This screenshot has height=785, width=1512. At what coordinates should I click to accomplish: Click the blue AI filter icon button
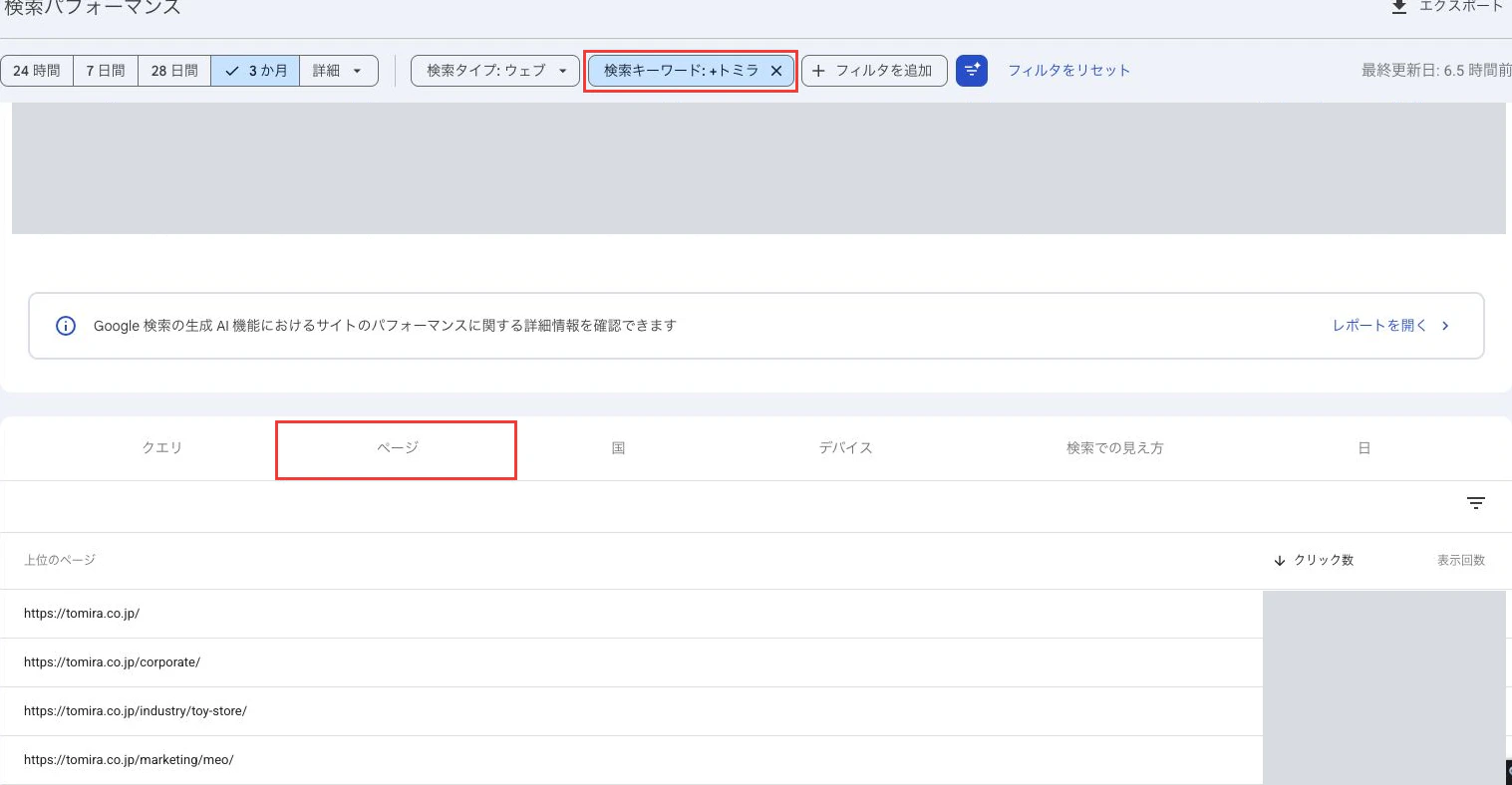pos(972,71)
